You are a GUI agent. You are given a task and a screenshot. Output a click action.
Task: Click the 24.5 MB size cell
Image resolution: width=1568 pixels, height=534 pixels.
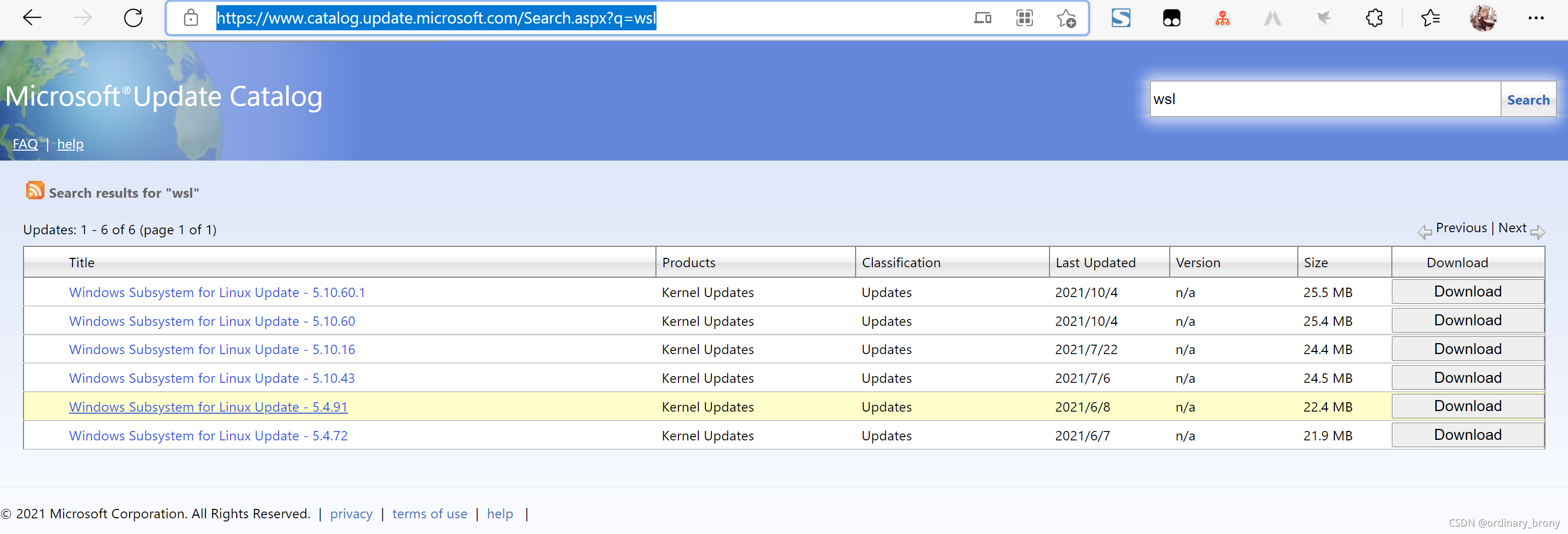[x=1328, y=378]
